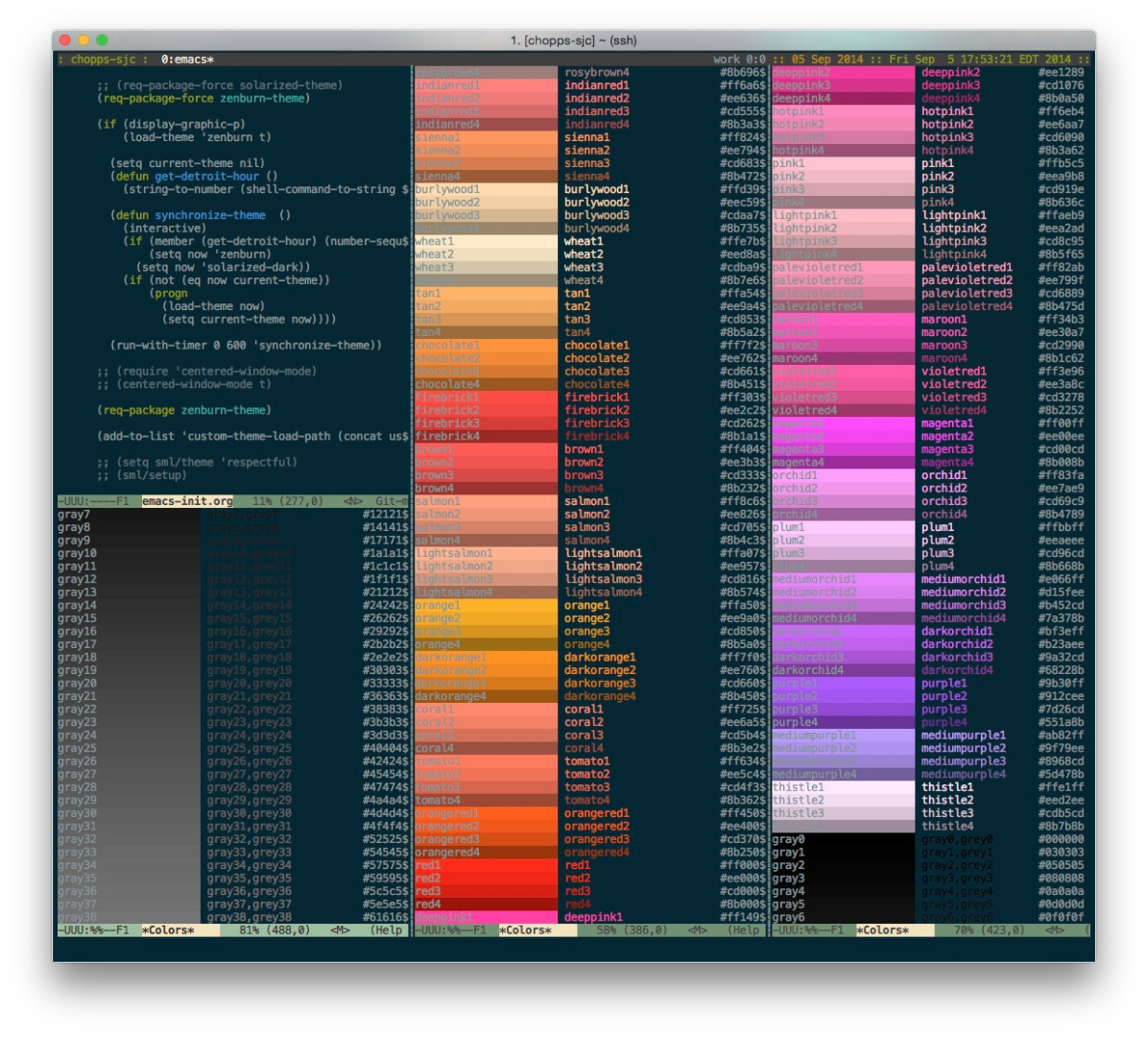
Task: Click the thistle1 color swatch
Action: [x=843, y=787]
